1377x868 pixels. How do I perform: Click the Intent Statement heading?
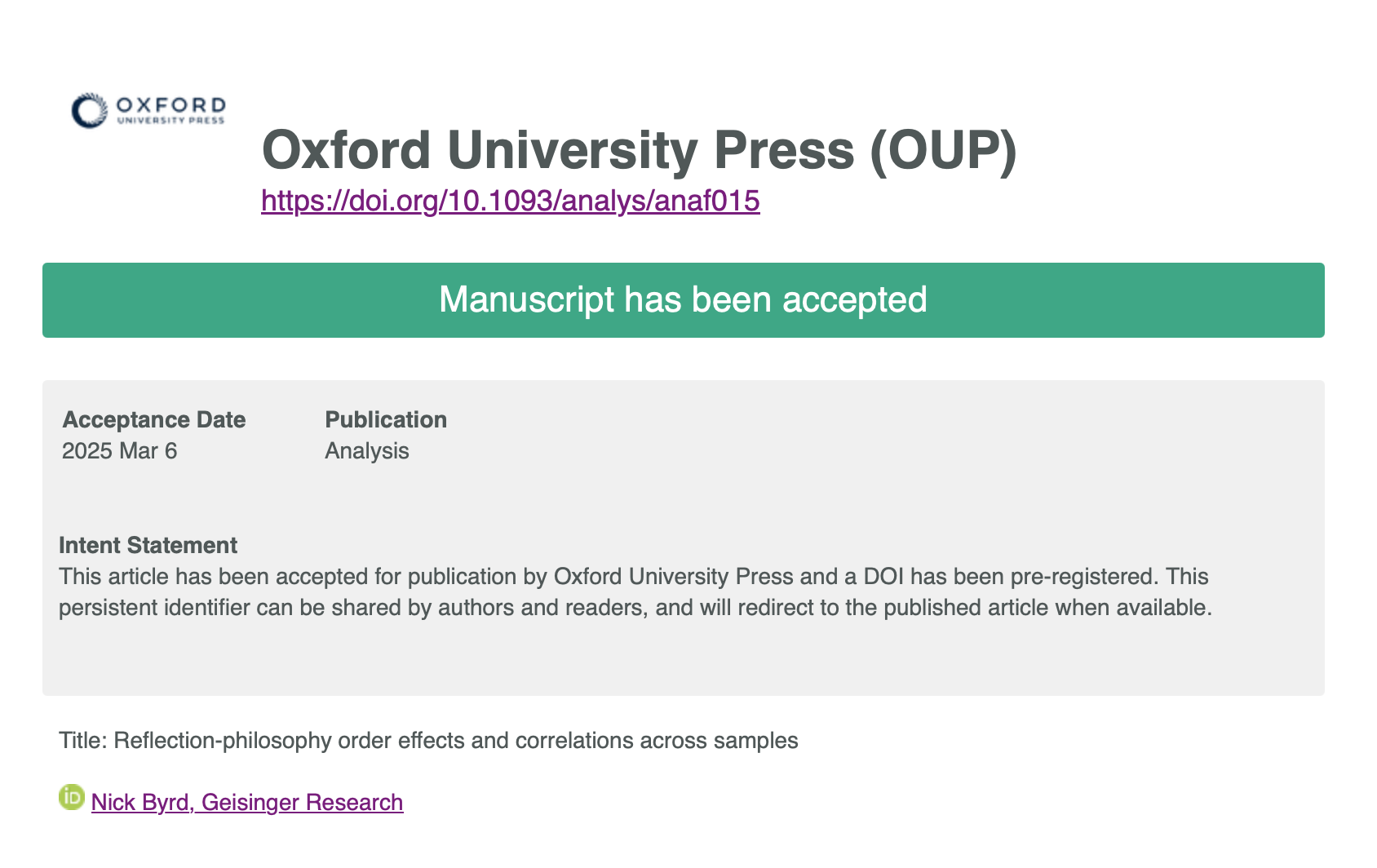click(x=148, y=545)
